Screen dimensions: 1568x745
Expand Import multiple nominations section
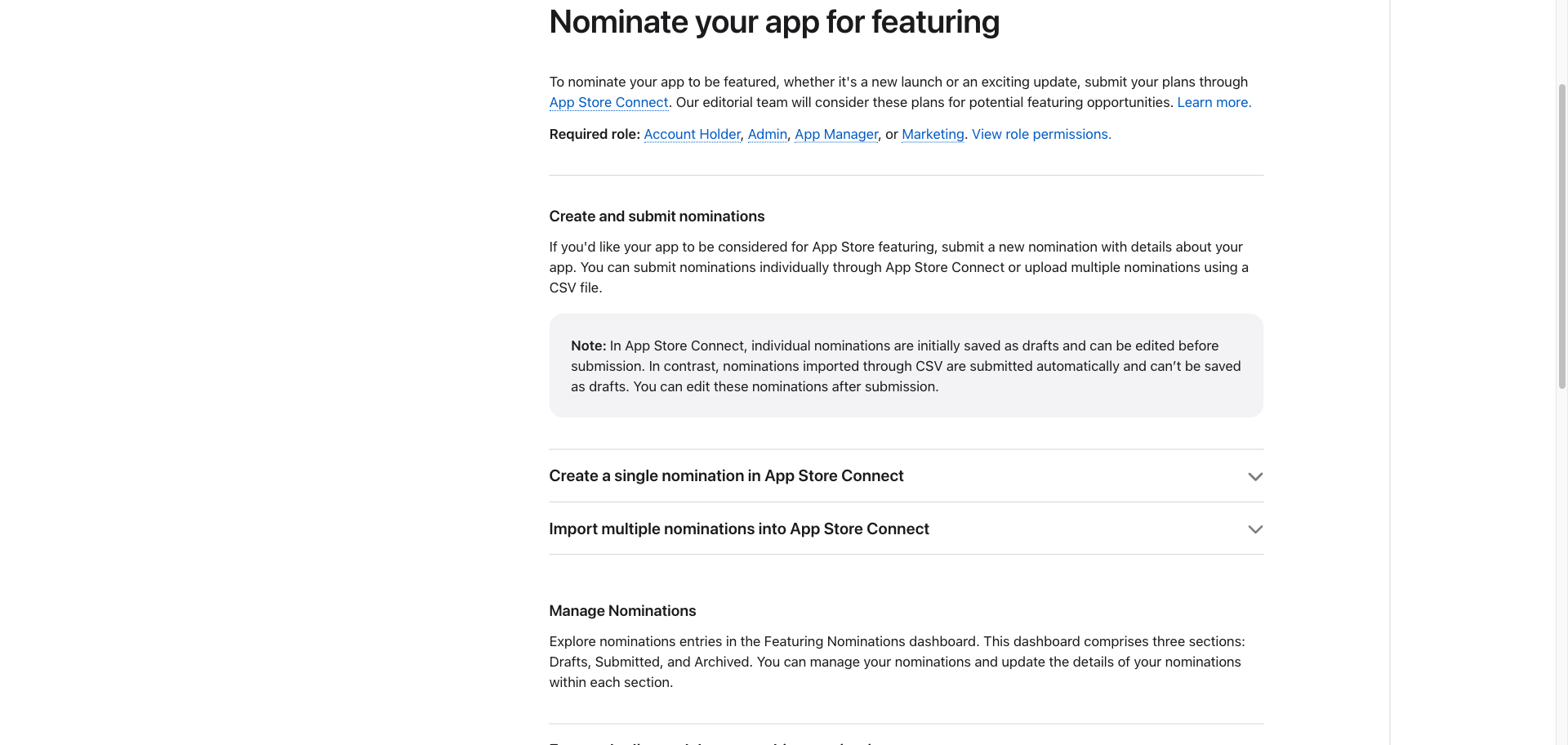pyautogui.click(x=906, y=529)
